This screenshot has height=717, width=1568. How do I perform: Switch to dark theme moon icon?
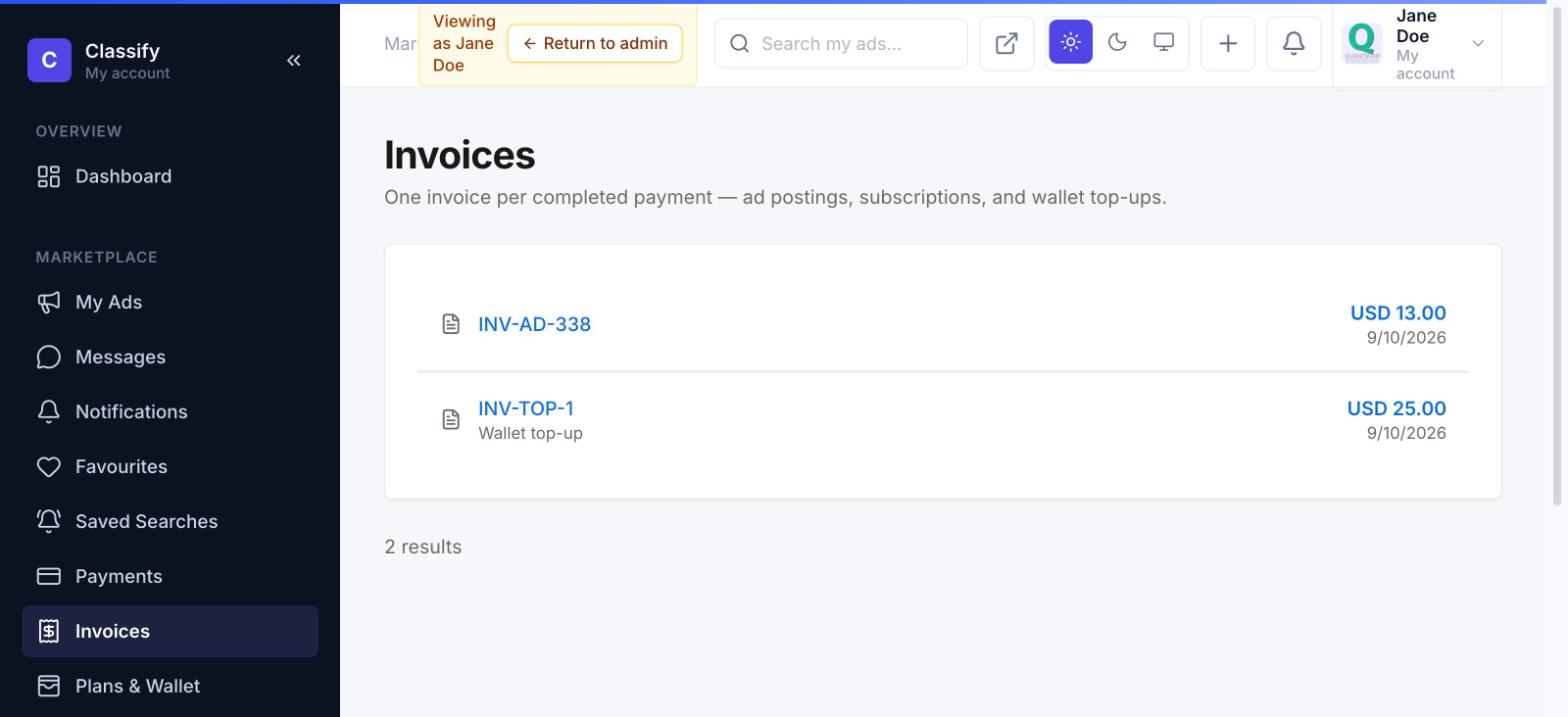pyautogui.click(x=1117, y=42)
